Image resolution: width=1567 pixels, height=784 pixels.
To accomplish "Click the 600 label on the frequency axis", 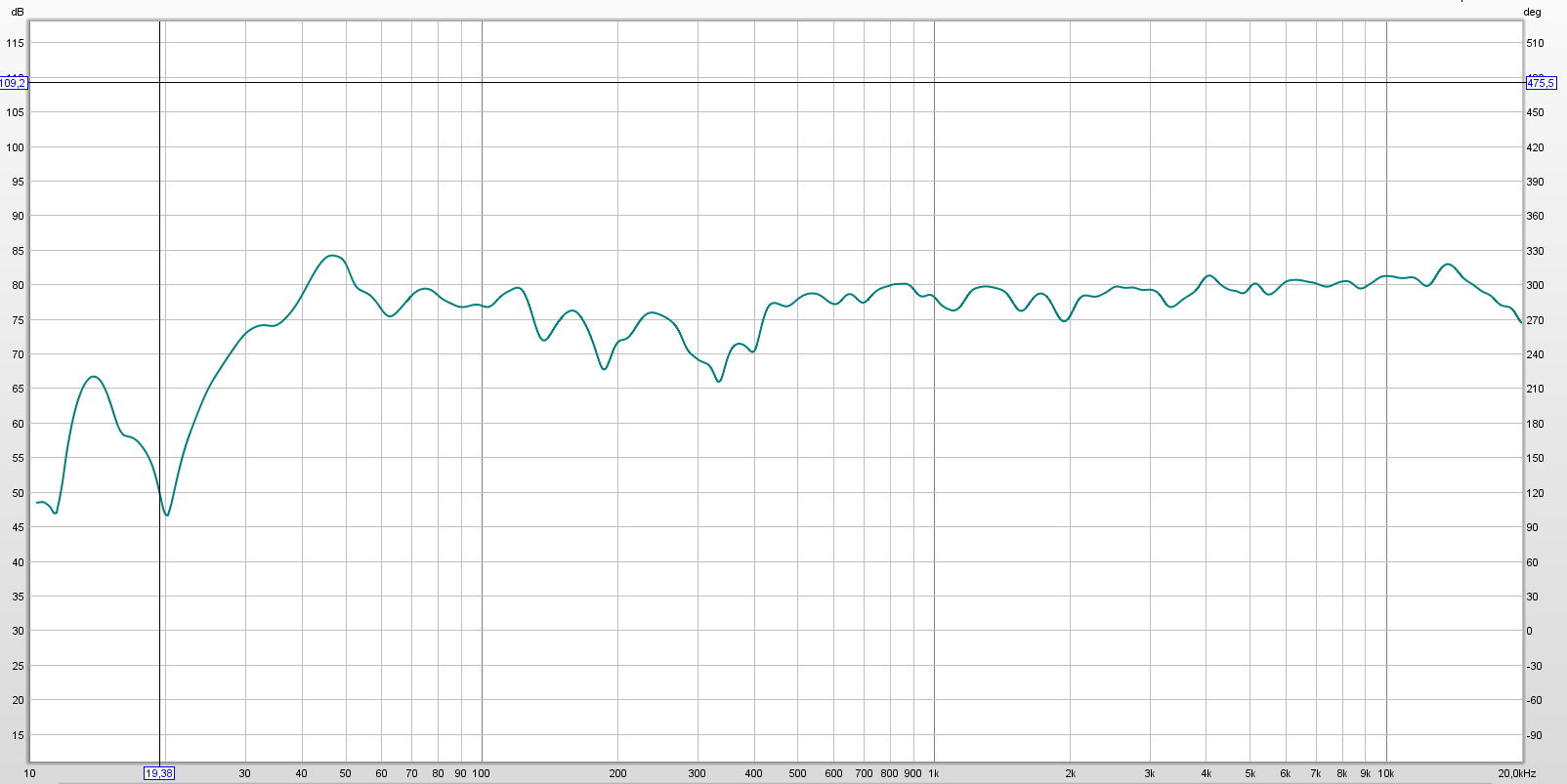I will [x=833, y=773].
